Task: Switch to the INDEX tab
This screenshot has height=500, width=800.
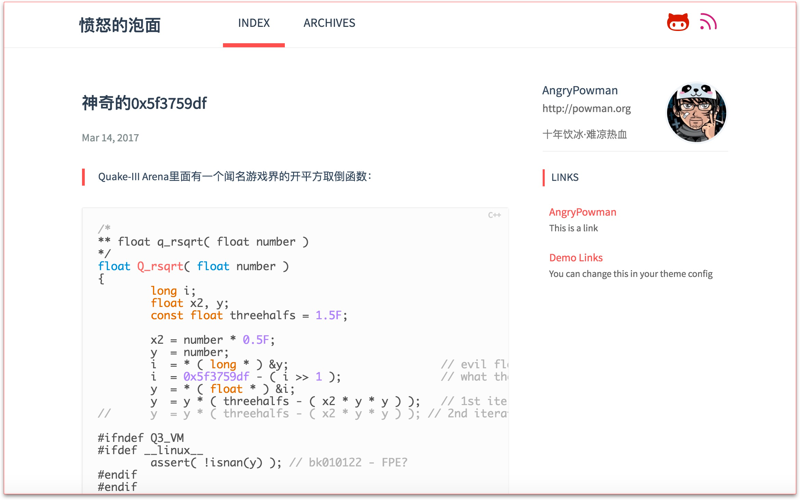Action: point(254,23)
